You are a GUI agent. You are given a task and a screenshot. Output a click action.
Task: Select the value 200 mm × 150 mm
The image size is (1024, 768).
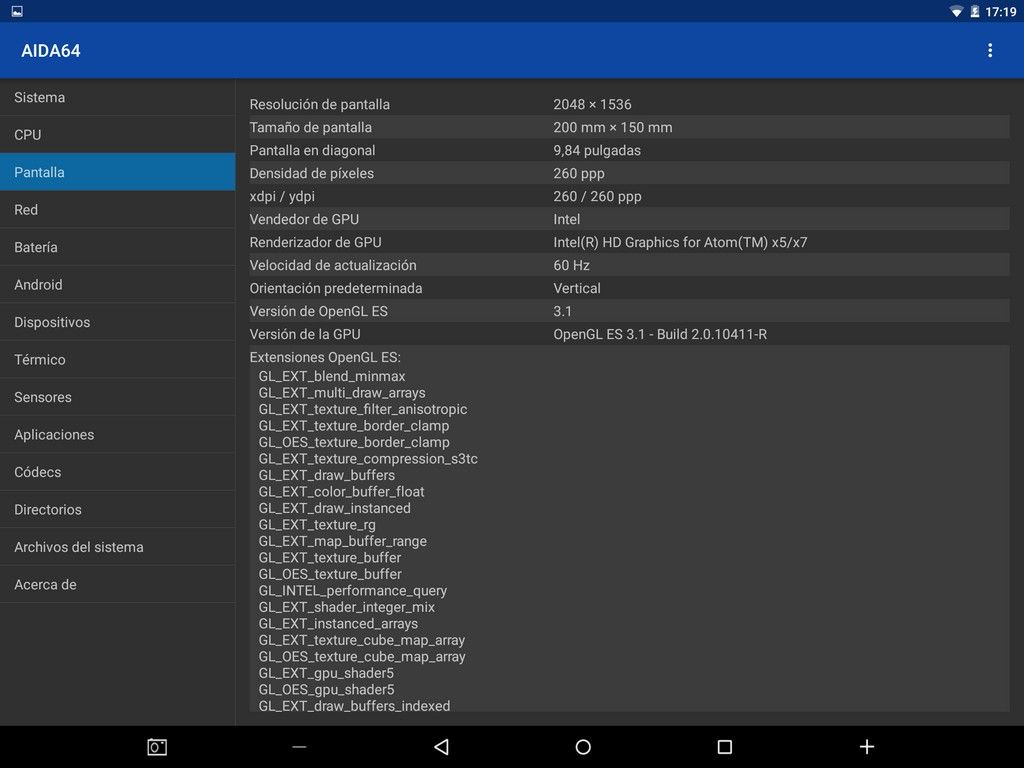(x=613, y=127)
